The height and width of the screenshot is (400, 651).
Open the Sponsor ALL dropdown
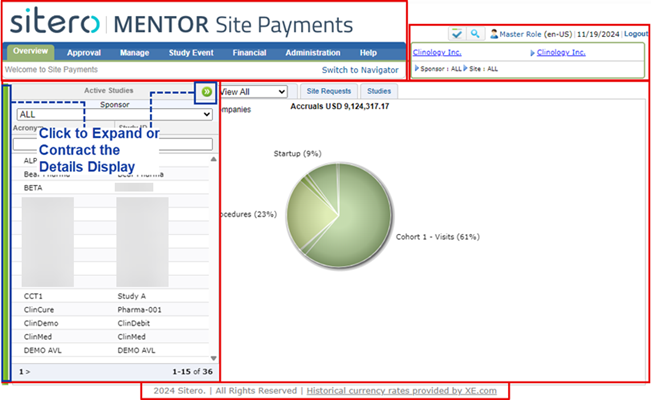(x=115, y=114)
